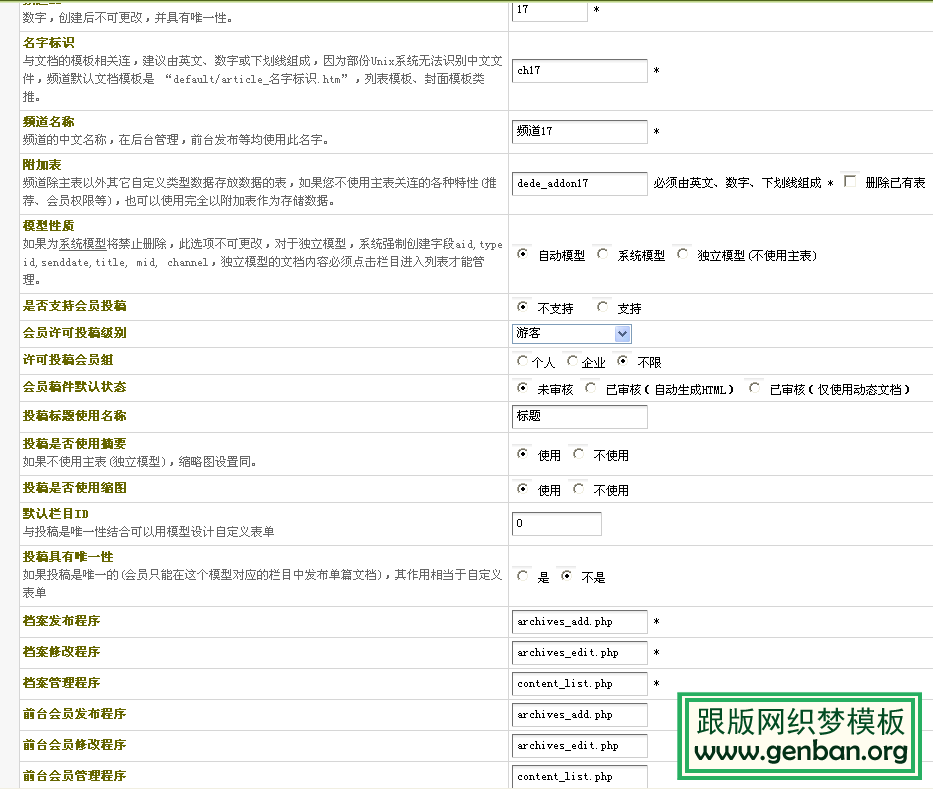
Task: Select 不是 for 投稿具有唯一性
Action: [x=566, y=575]
